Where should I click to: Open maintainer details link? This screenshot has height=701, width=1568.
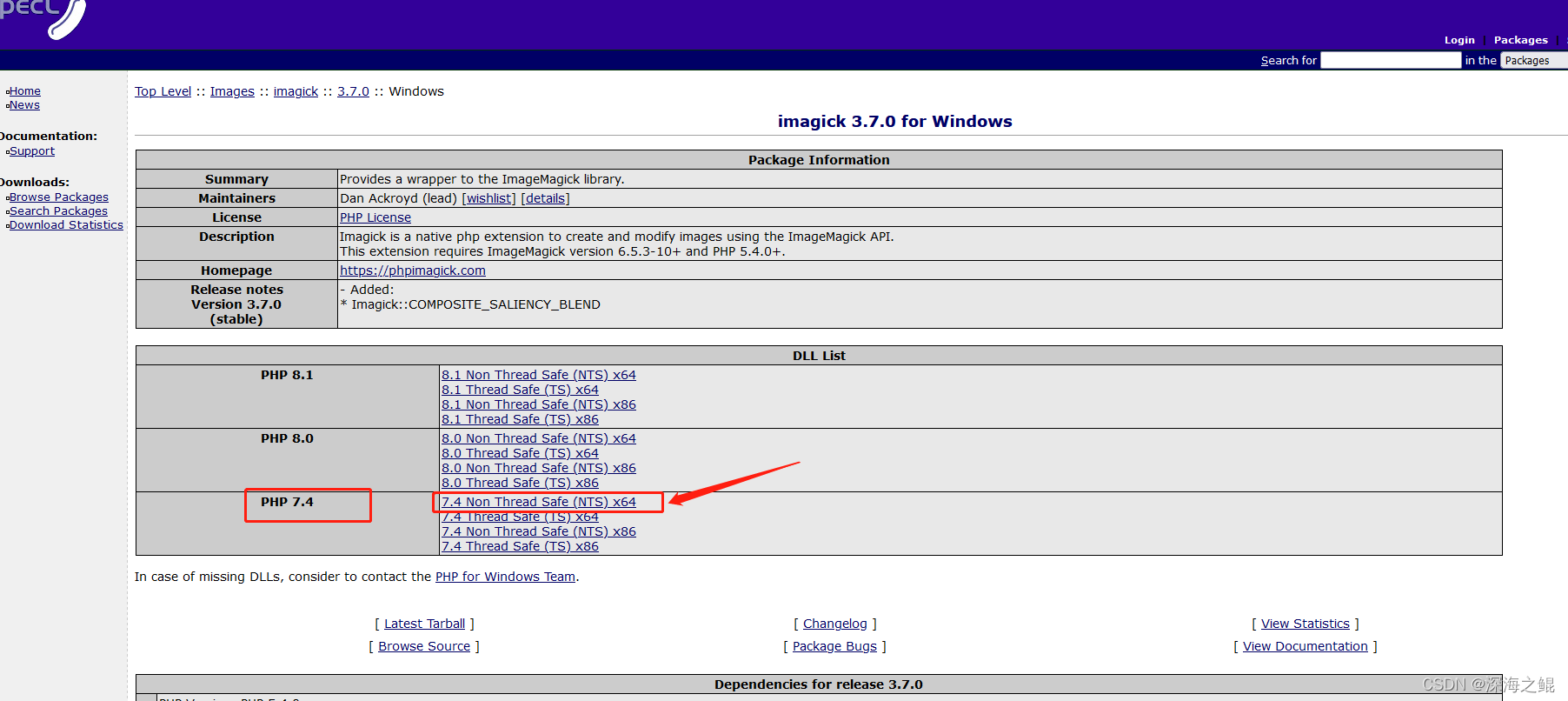tap(545, 198)
